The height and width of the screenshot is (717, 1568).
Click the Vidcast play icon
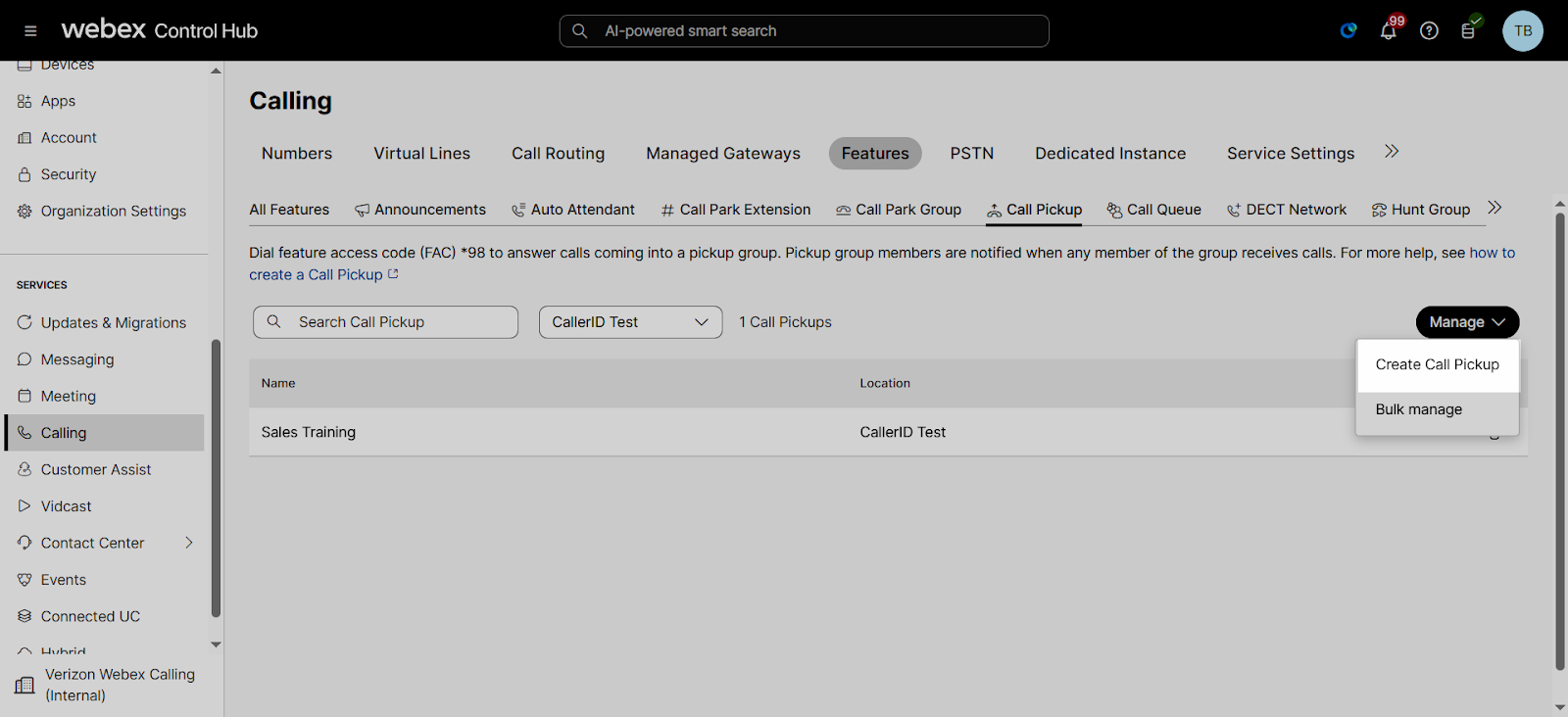(x=24, y=506)
